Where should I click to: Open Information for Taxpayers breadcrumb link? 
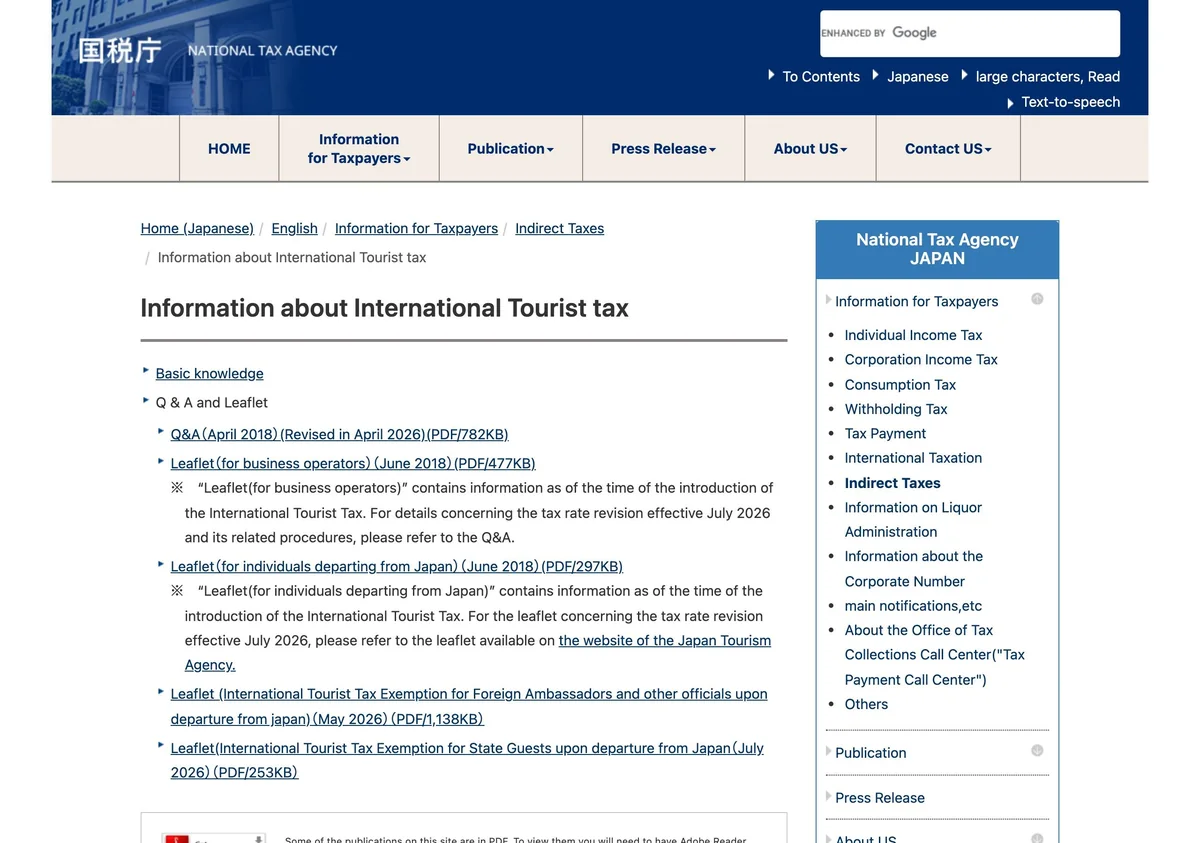pos(416,228)
